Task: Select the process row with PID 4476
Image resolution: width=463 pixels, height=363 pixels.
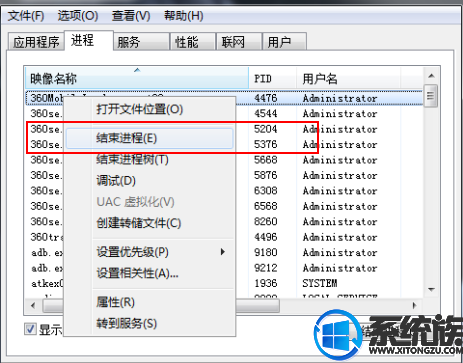Action: coord(224,98)
